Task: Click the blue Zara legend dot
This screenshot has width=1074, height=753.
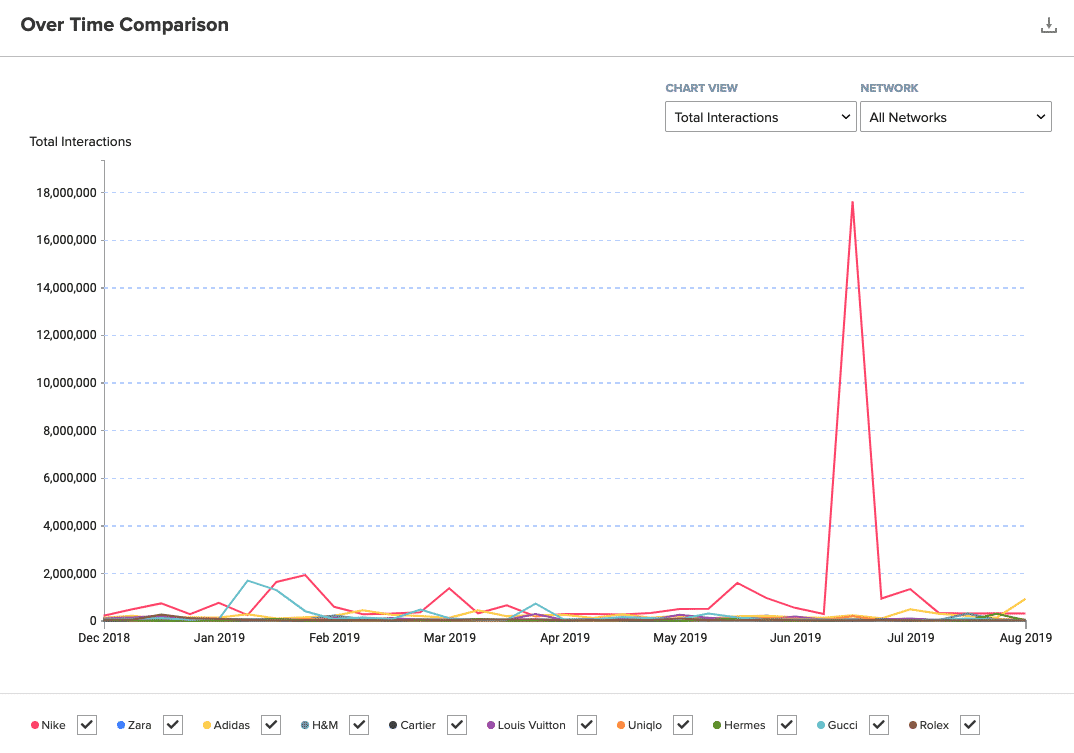Action: (120, 725)
